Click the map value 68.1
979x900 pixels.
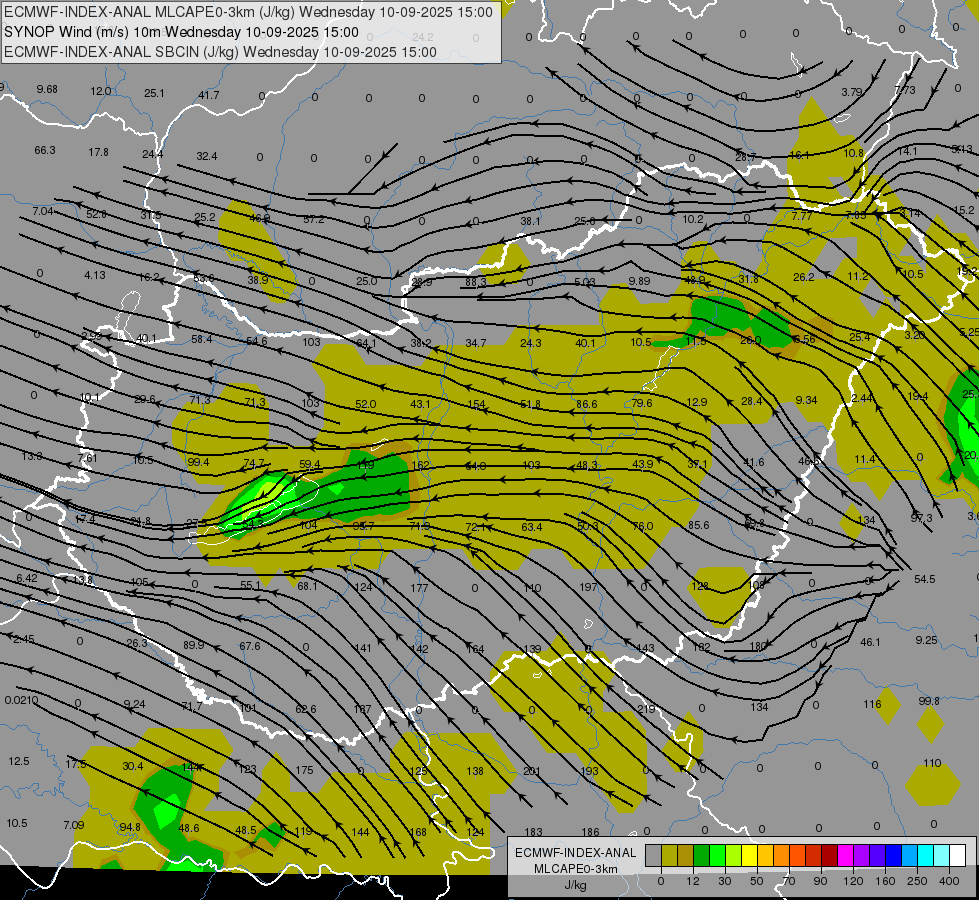307,586
